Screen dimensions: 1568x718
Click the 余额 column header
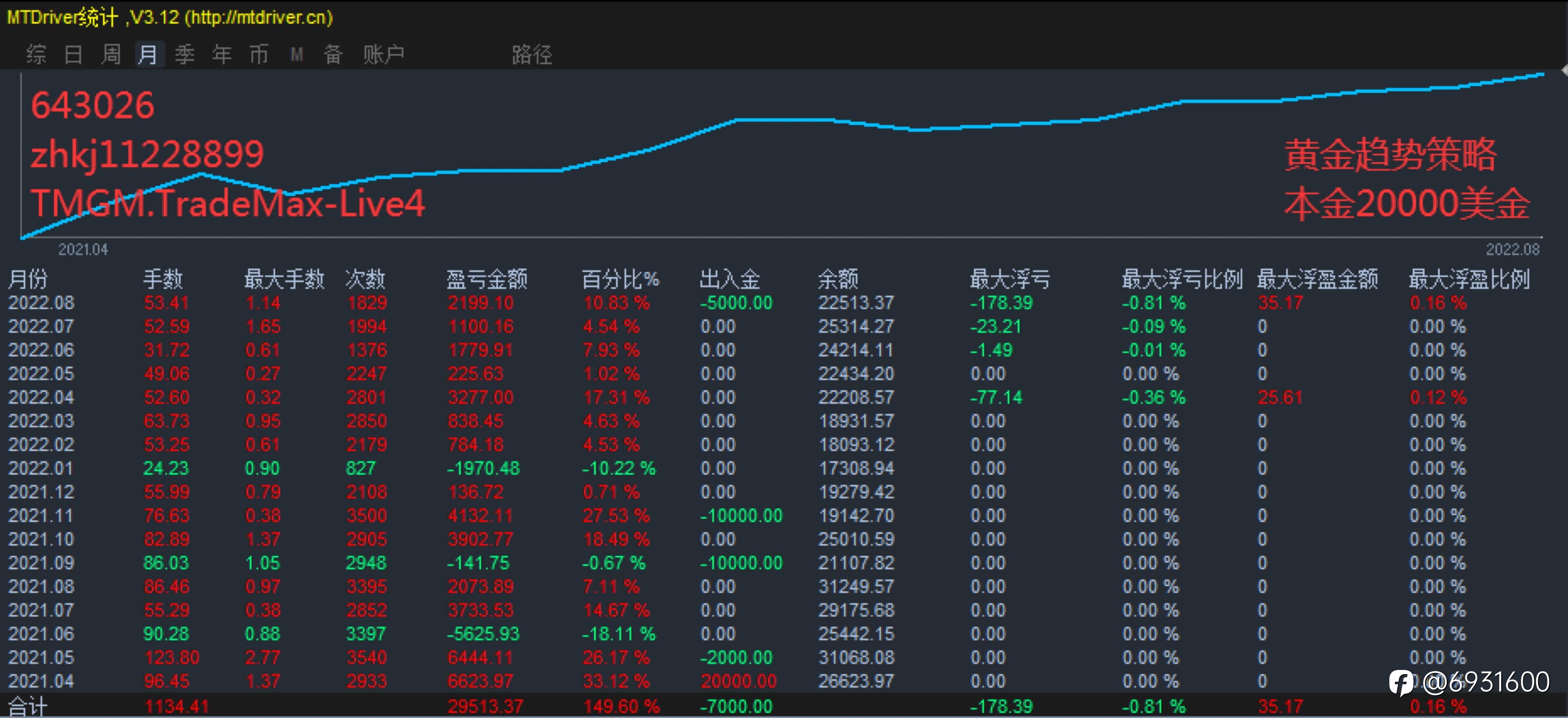(x=838, y=279)
